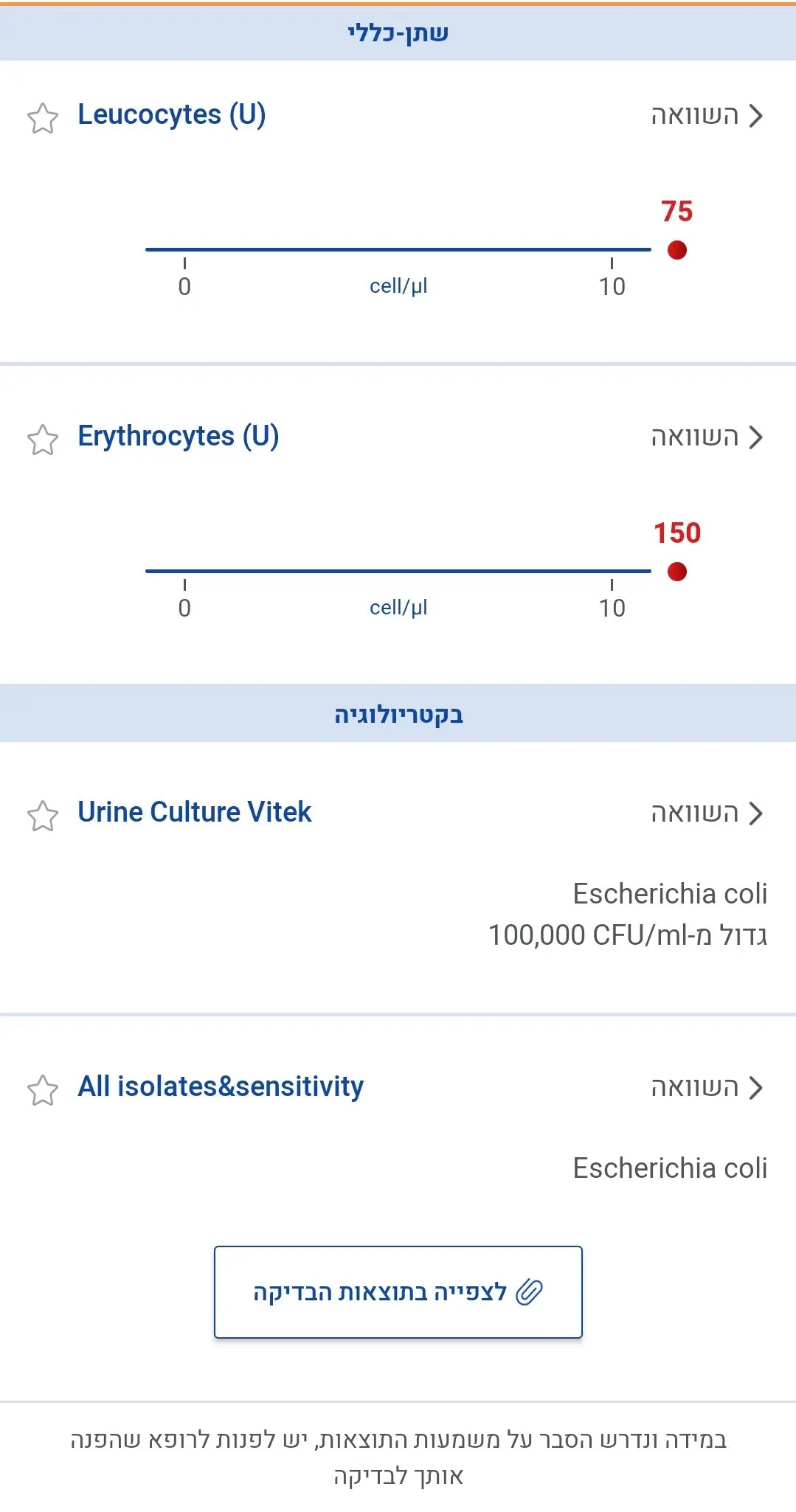796x1512 pixels.
Task: Tap the שתן-כללי section header
Action: tap(398, 33)
